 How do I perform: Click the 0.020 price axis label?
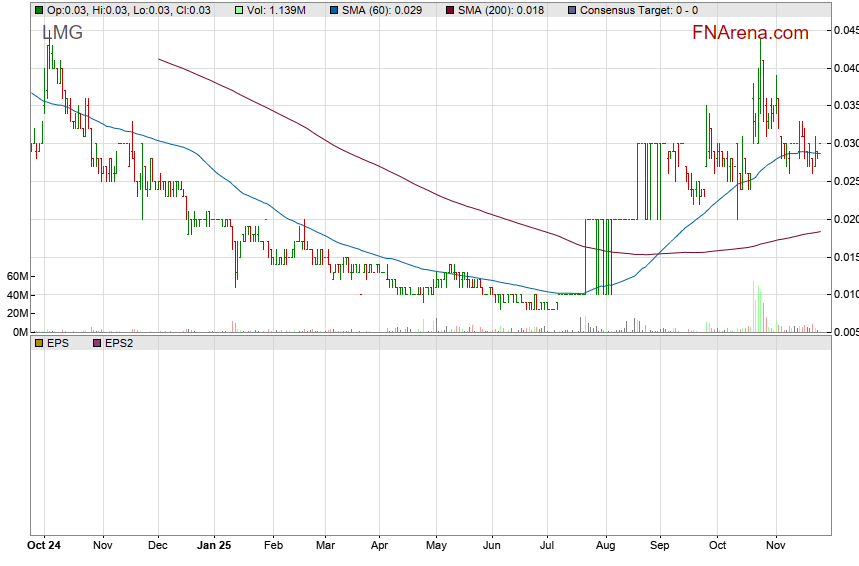coord(845,219)
